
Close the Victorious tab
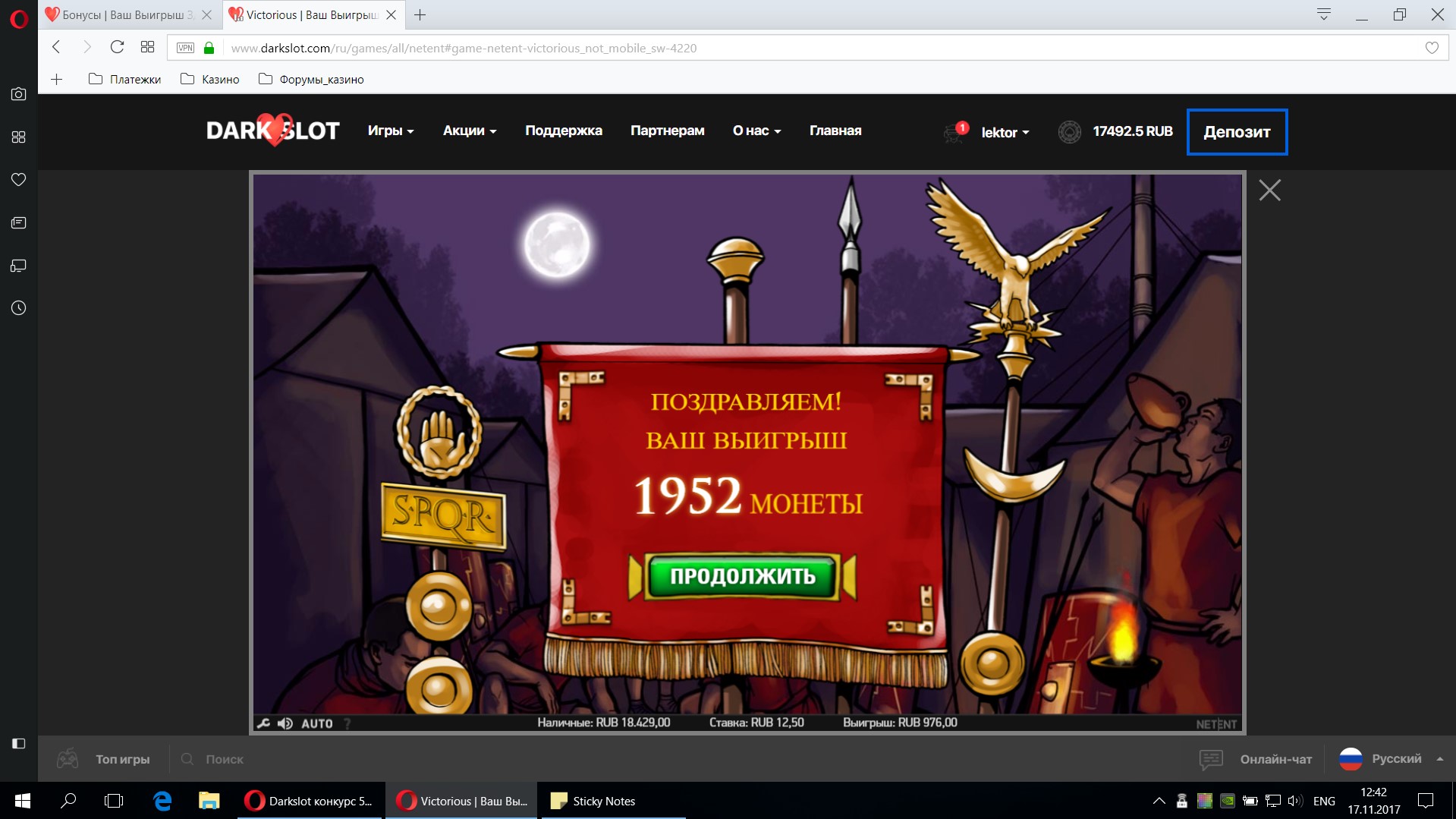pos(392,14)
